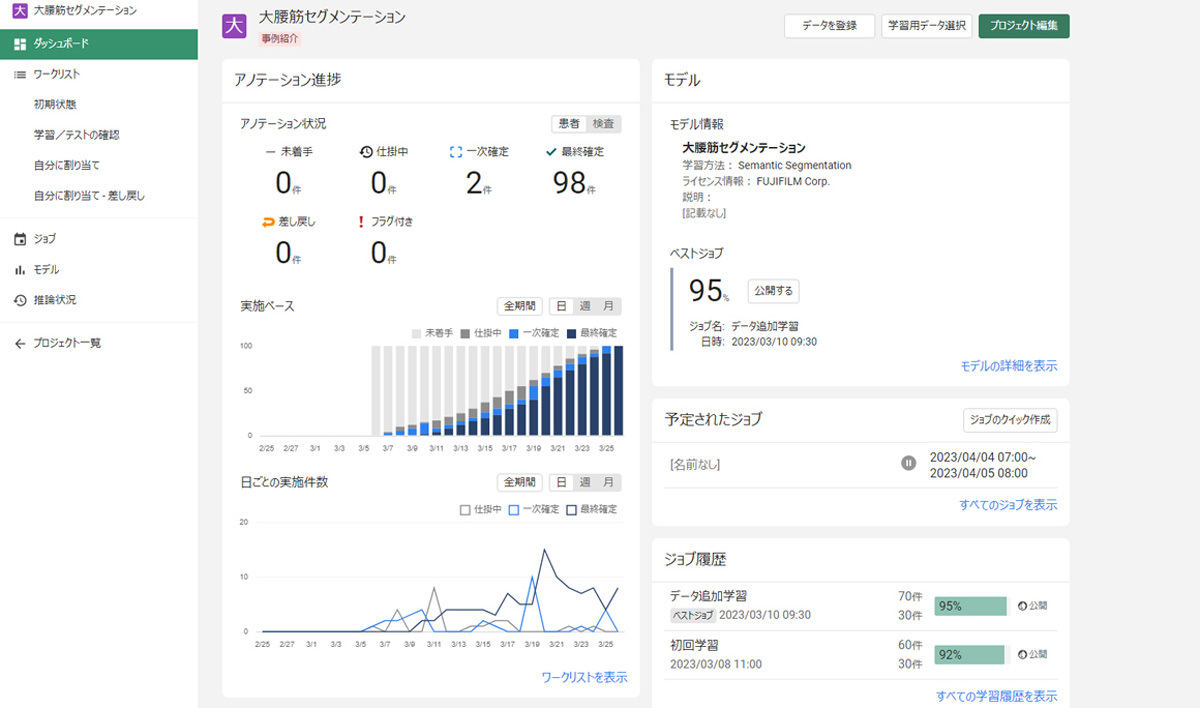Click the back arrow icon beside プロジェクト一覧
The image size is (1200, 708).
click(20, 343)
